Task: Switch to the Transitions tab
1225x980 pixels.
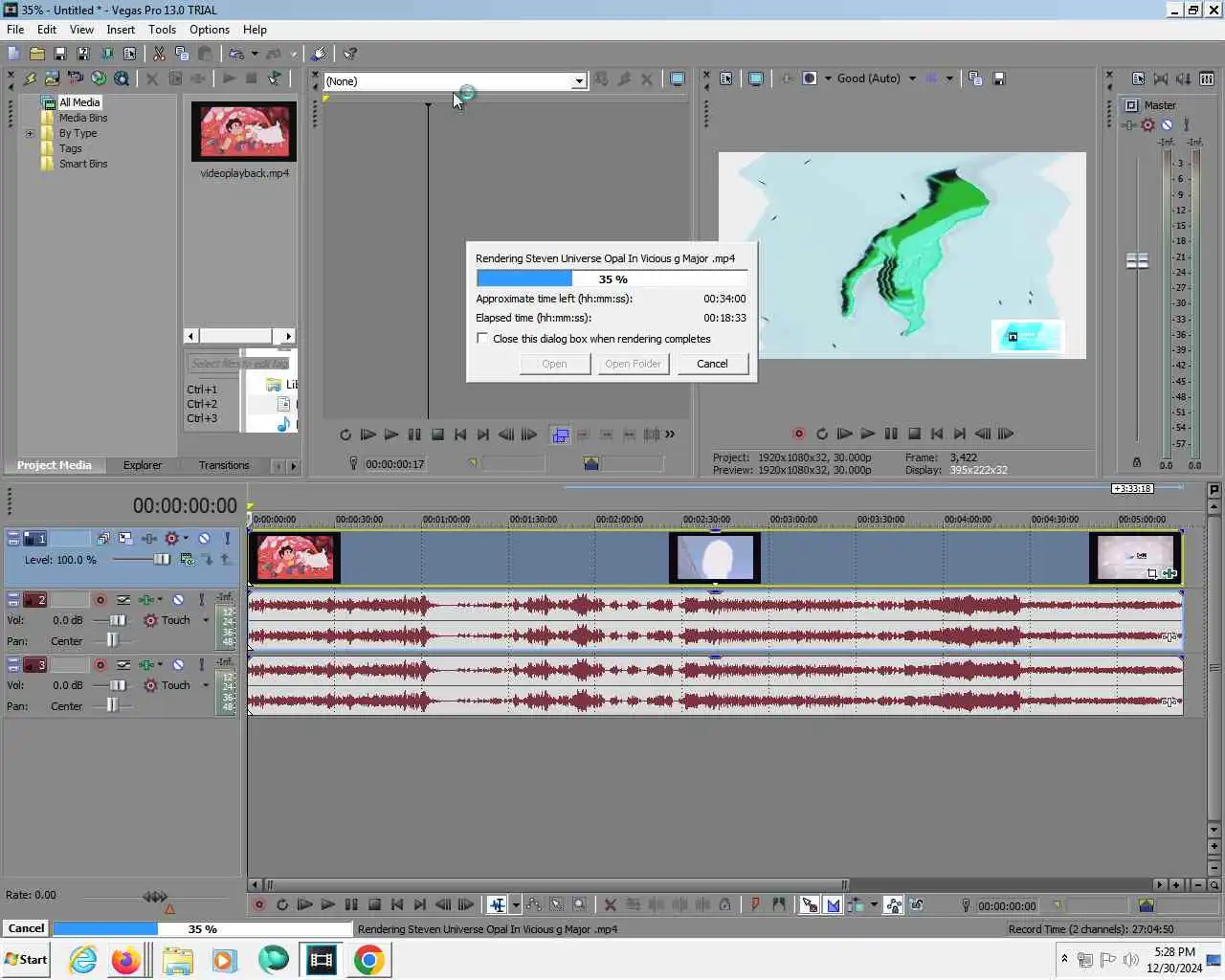Action: (x=224, y=465)
